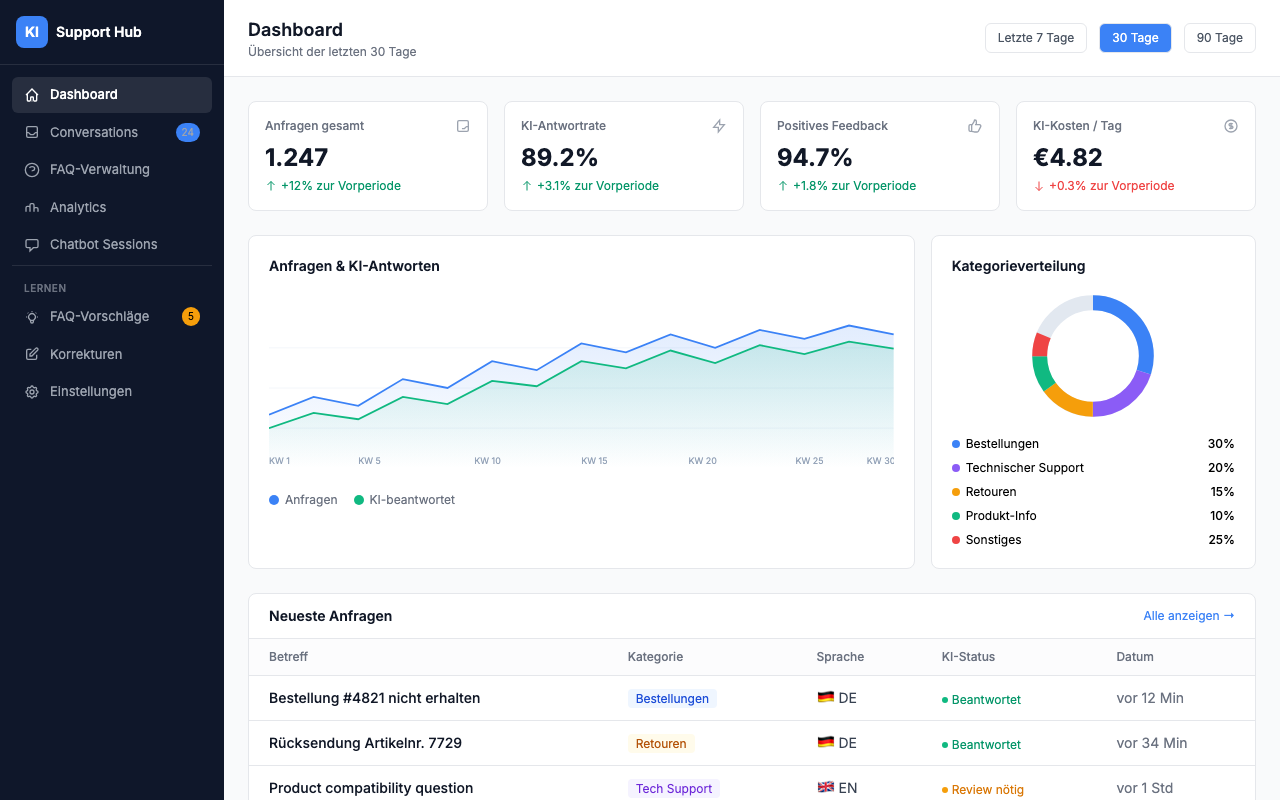
Task: Open the Alle anzeigen link
Action: pyautogui.click(x=1188, y=616)
